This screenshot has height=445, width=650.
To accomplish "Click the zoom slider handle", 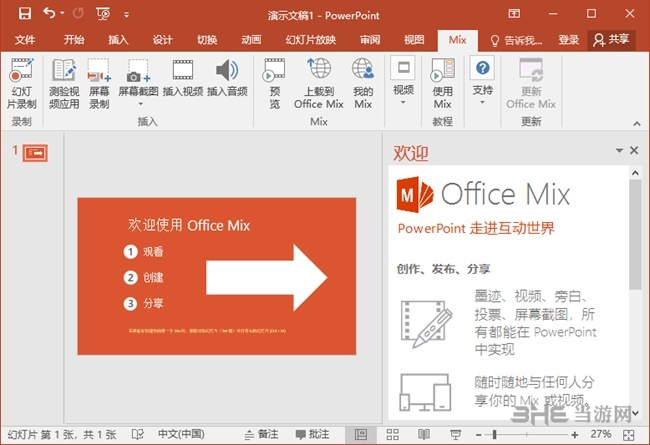I will click(494, 435).
